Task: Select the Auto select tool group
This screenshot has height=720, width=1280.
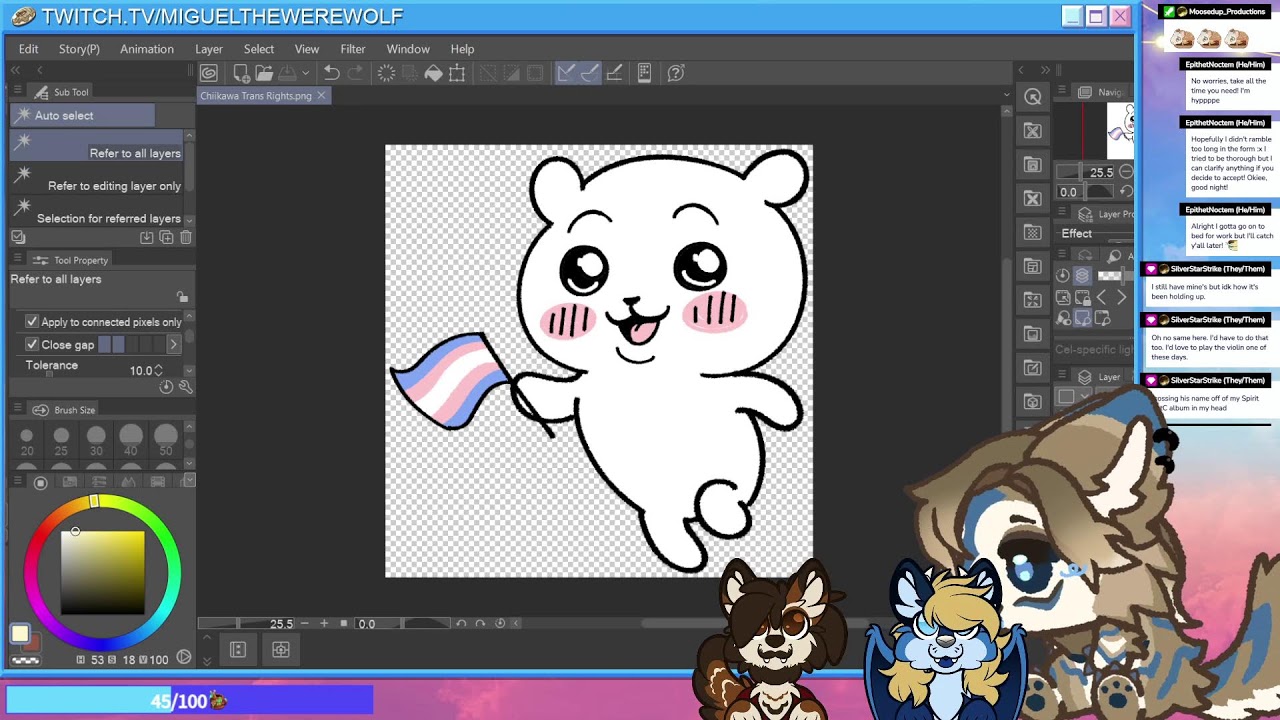Action: coord(82,115)
